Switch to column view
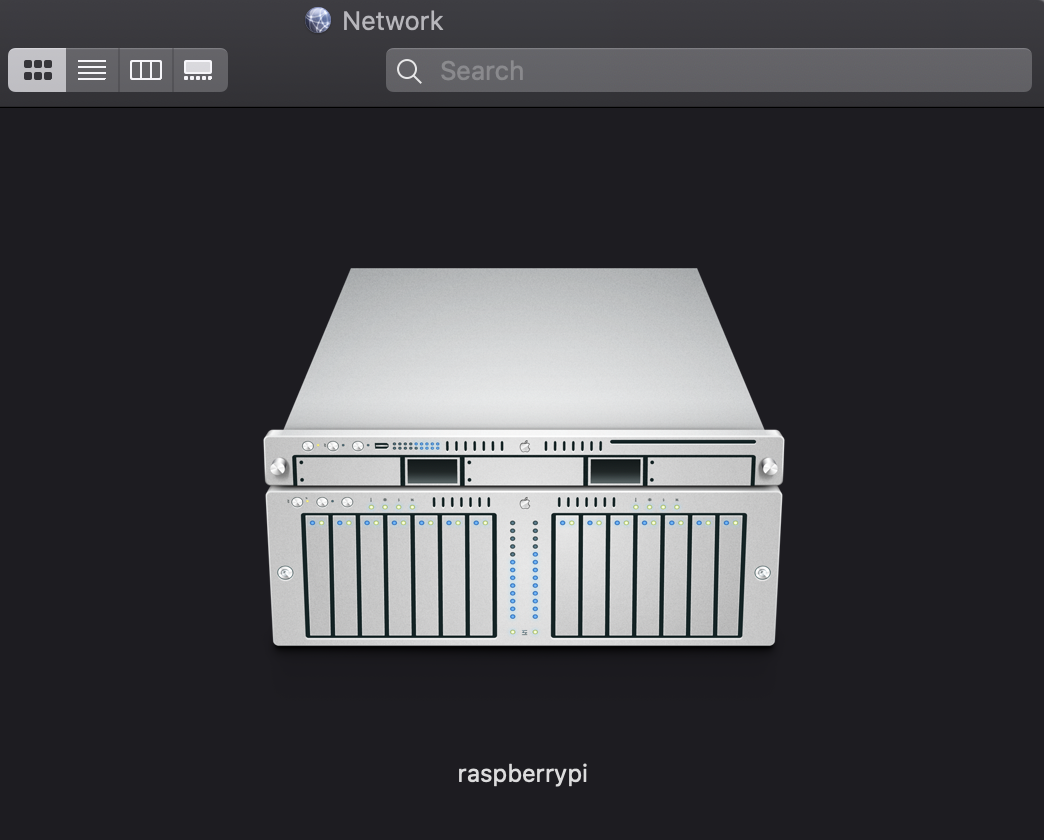 146,70
